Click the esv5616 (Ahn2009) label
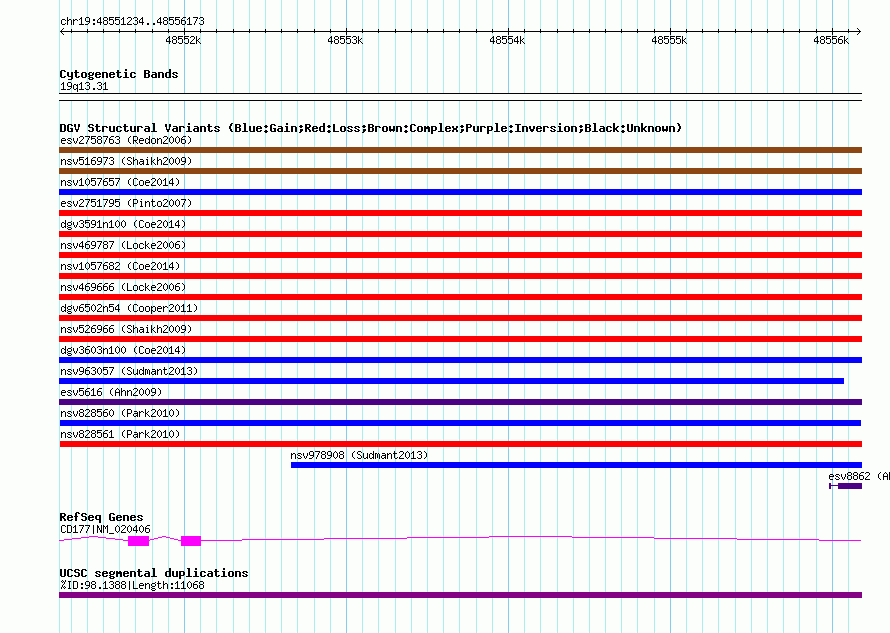The image size is (890, 633). 111,392
